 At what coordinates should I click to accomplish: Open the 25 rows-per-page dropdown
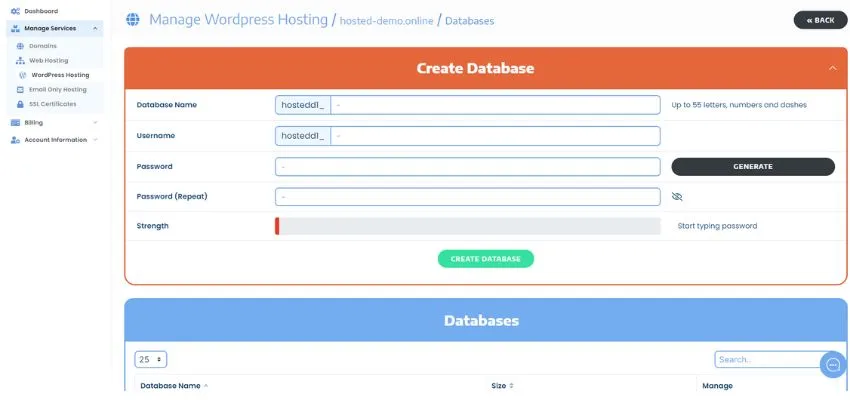coord(151,359)
